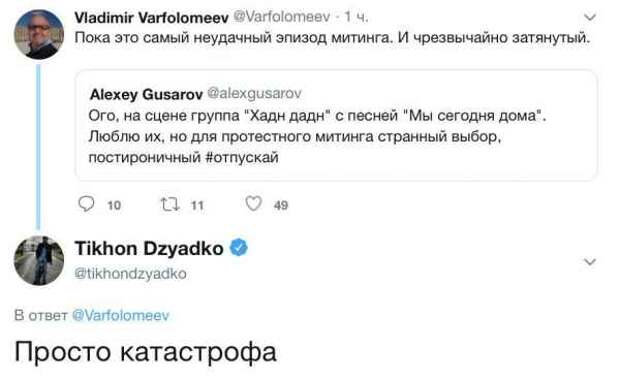Click the blue verified badge beside Tikhon Dzyadko
Viewport: 620px width, 379px height.
pyautogui.click(x=239, y=248)
